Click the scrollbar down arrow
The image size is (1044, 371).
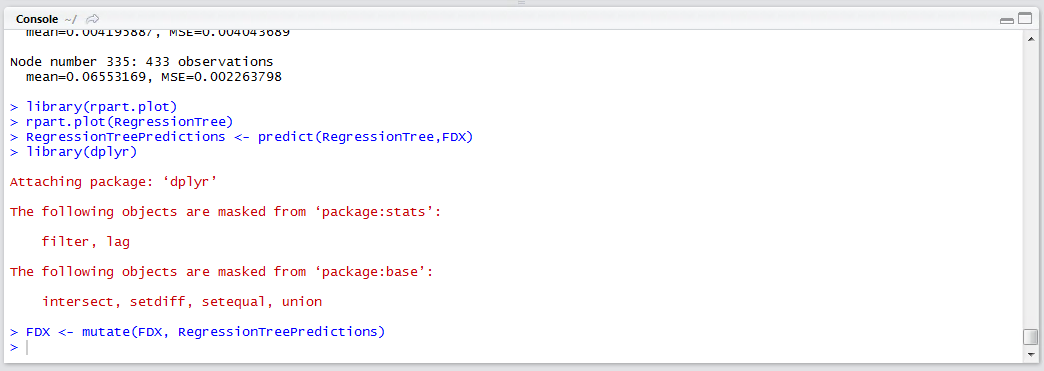[x=1030, y=354]
